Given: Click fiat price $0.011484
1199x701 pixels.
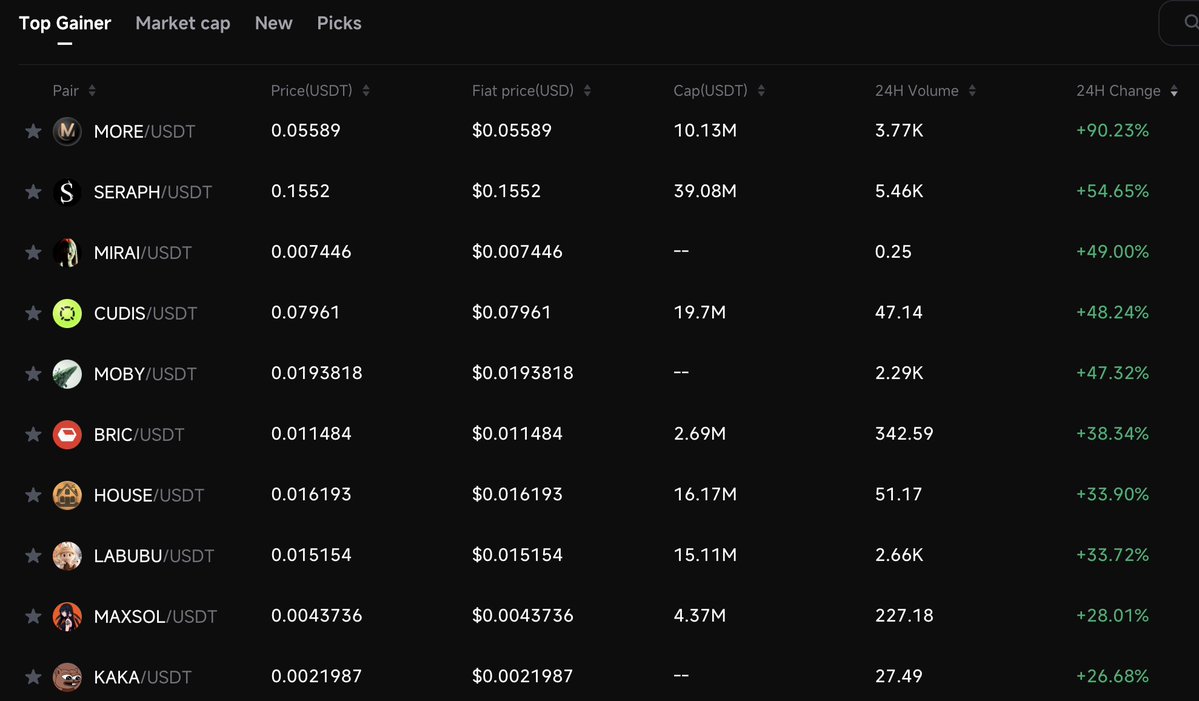Looking at the screenshot, I should (517, 433).
